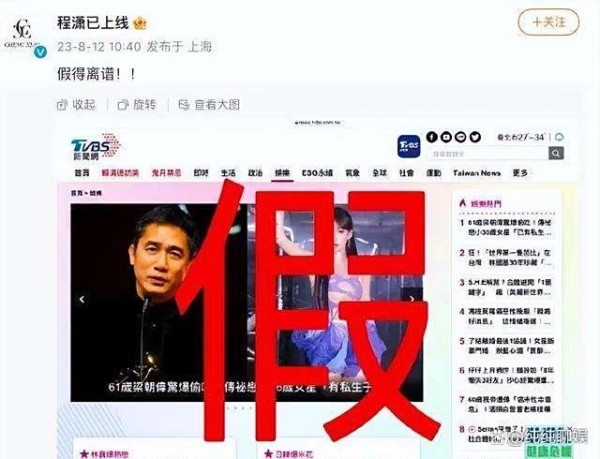Click the Twitter icon in the header
Screen dimensions: 600x459
[475, 137]
